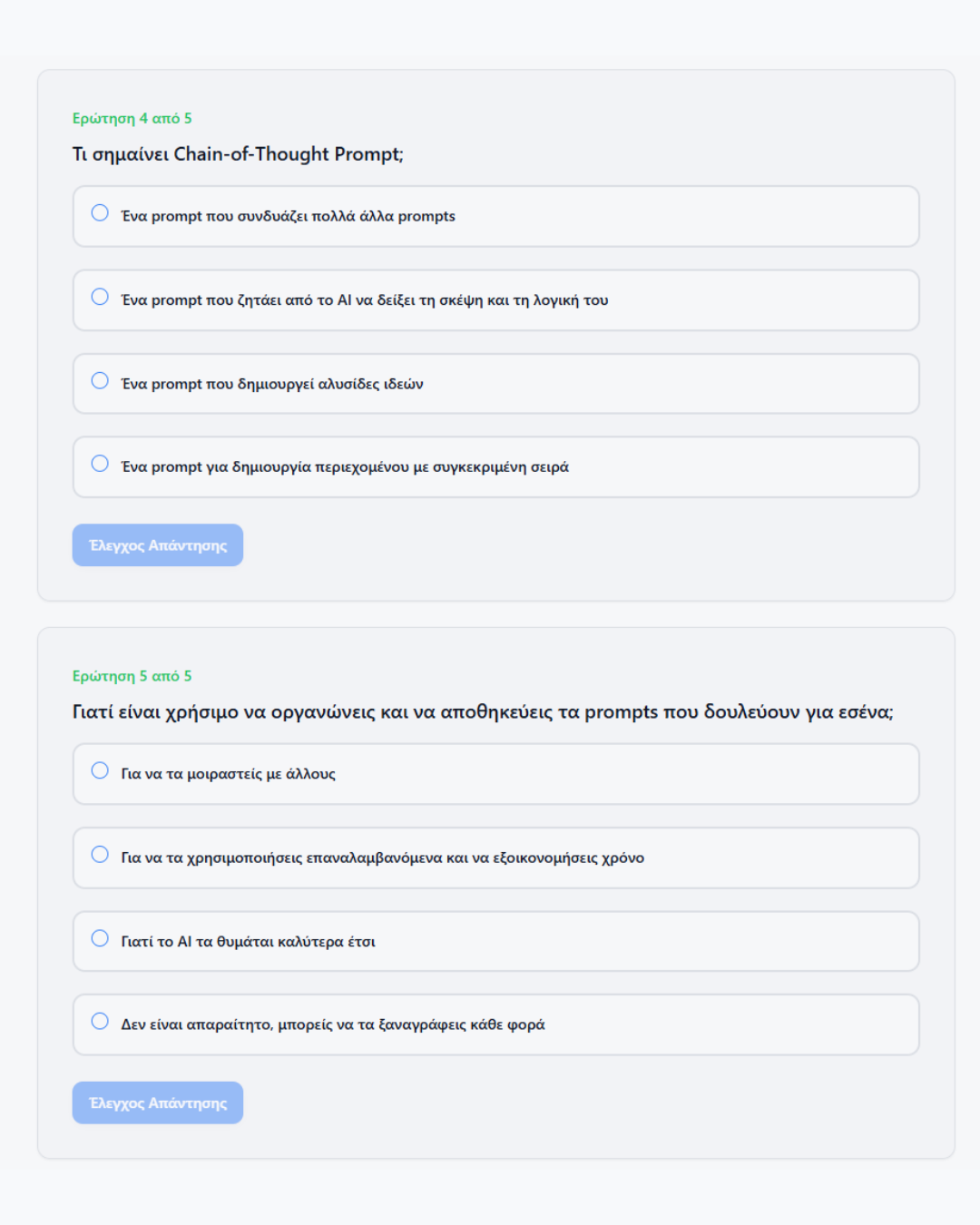980x1225 pixels.
Task: Choose the radio for "δείξει τη σκέψη και τη λογική"
Action: coord(100,297)
